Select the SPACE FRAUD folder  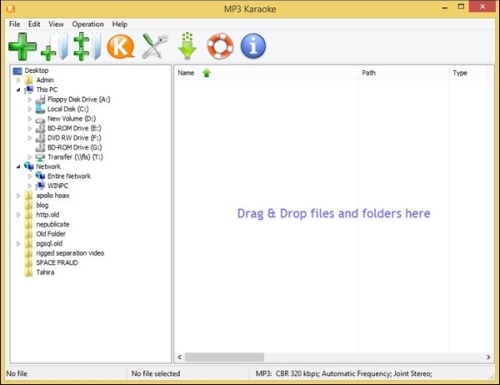point(57,263)
